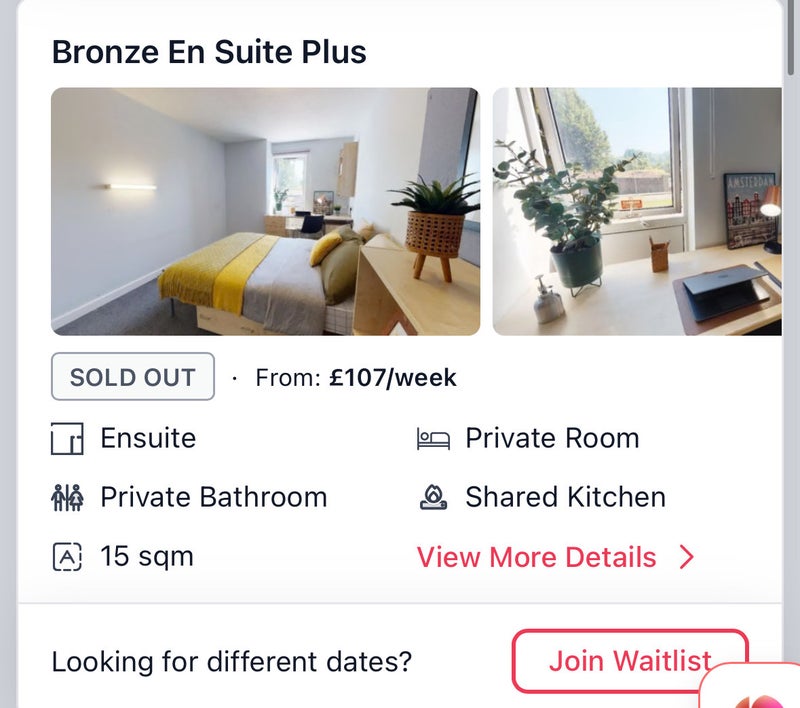Click the Shared Kitchen label
The image size is (800, 708).
[x=565, y=497]
